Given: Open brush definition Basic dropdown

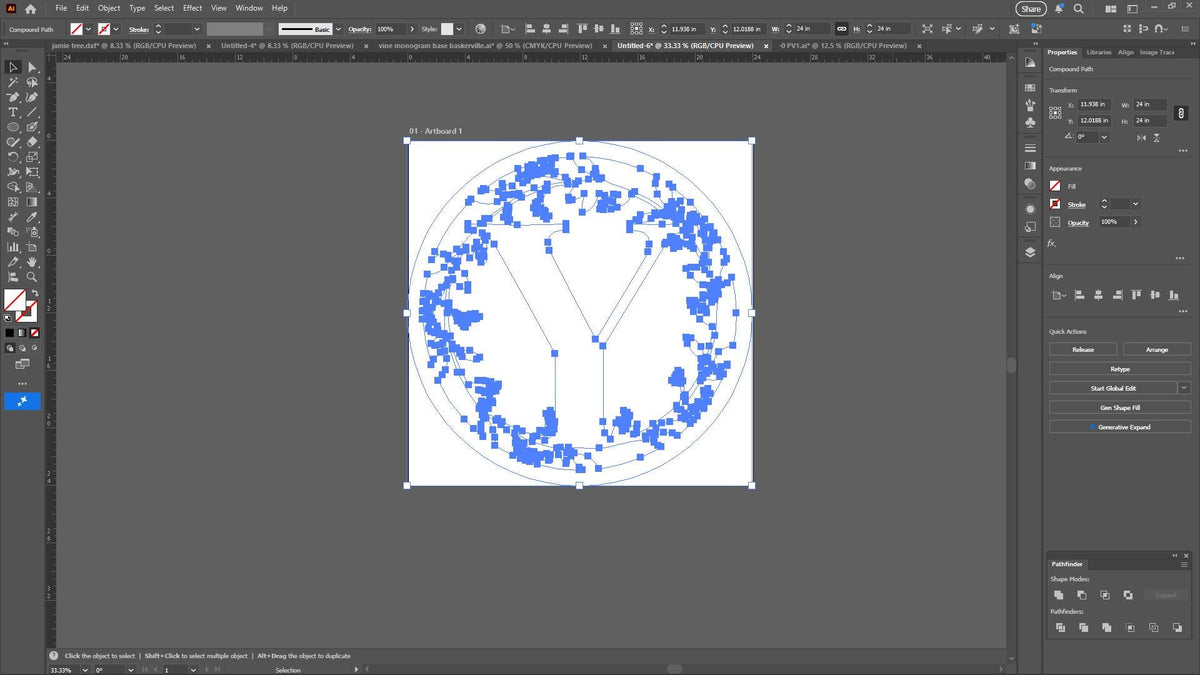Looking at the screenshot, I should (x=338, y=29).
